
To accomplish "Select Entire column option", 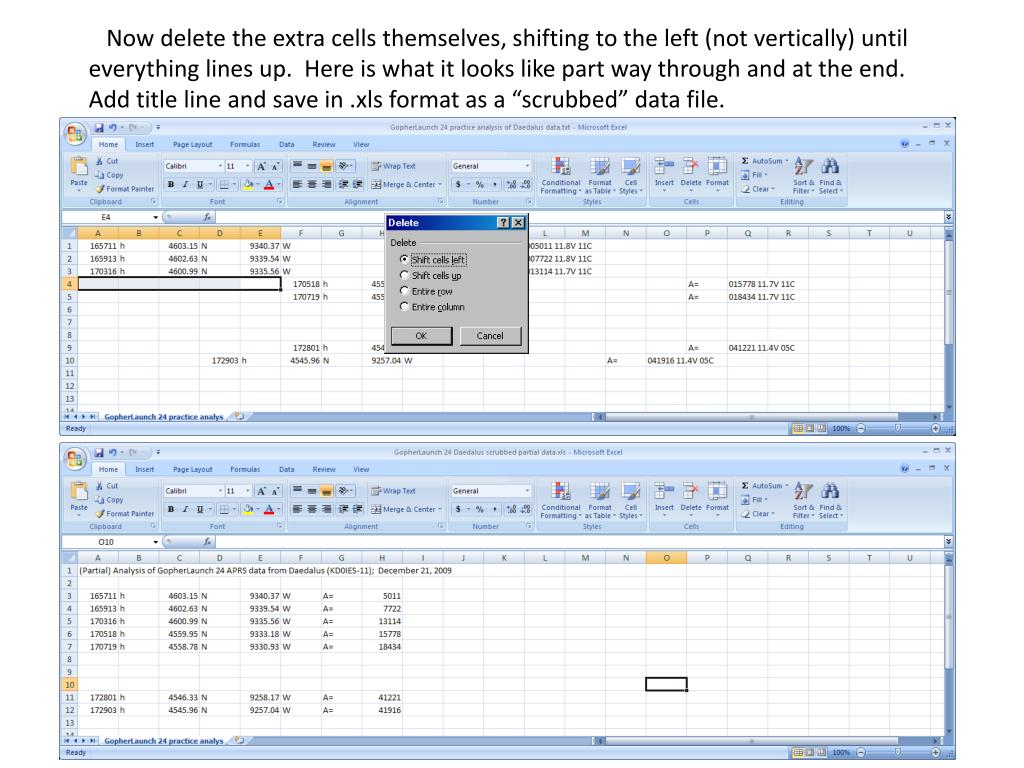I will coord(432,307).
